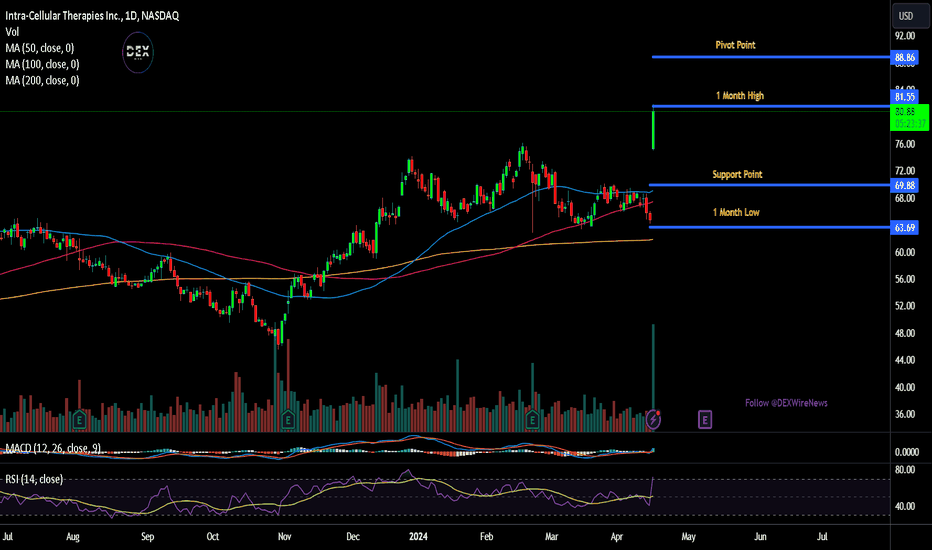Open the lightning bolt news event icon
Screen dimensions: 932x550
pyautogui.click(x=653, y=420)
